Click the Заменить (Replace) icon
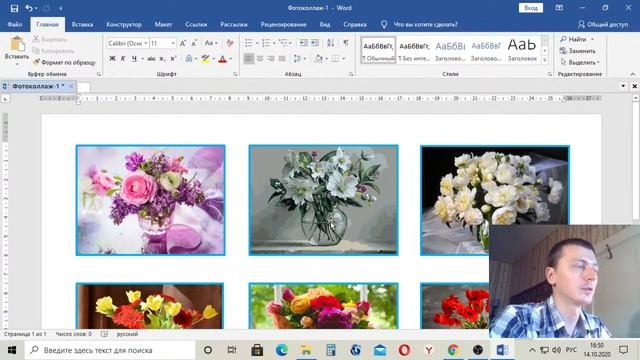The height and width of the screenshot is (360, 640). pos(563,51)
